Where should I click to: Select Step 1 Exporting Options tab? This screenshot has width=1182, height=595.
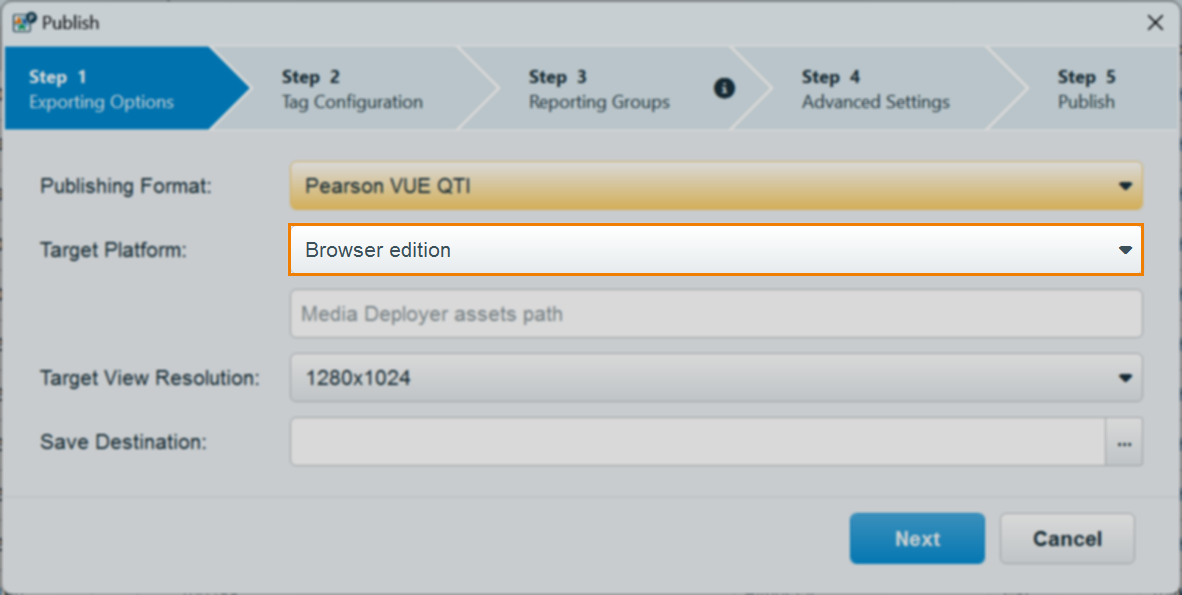coord(110,89)
